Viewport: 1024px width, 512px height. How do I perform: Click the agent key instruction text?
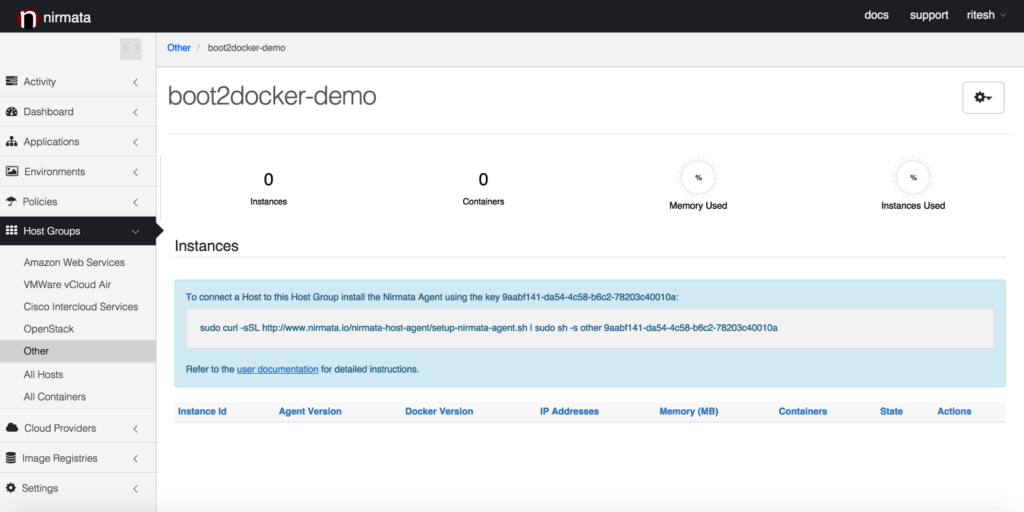(x=432, y=296)
